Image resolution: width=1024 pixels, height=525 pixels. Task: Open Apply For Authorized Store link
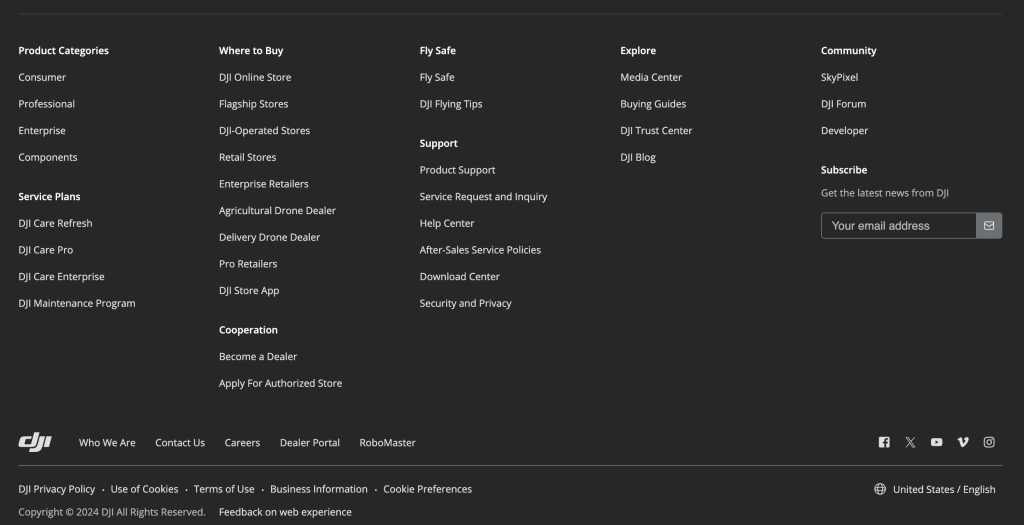[281, 383]
